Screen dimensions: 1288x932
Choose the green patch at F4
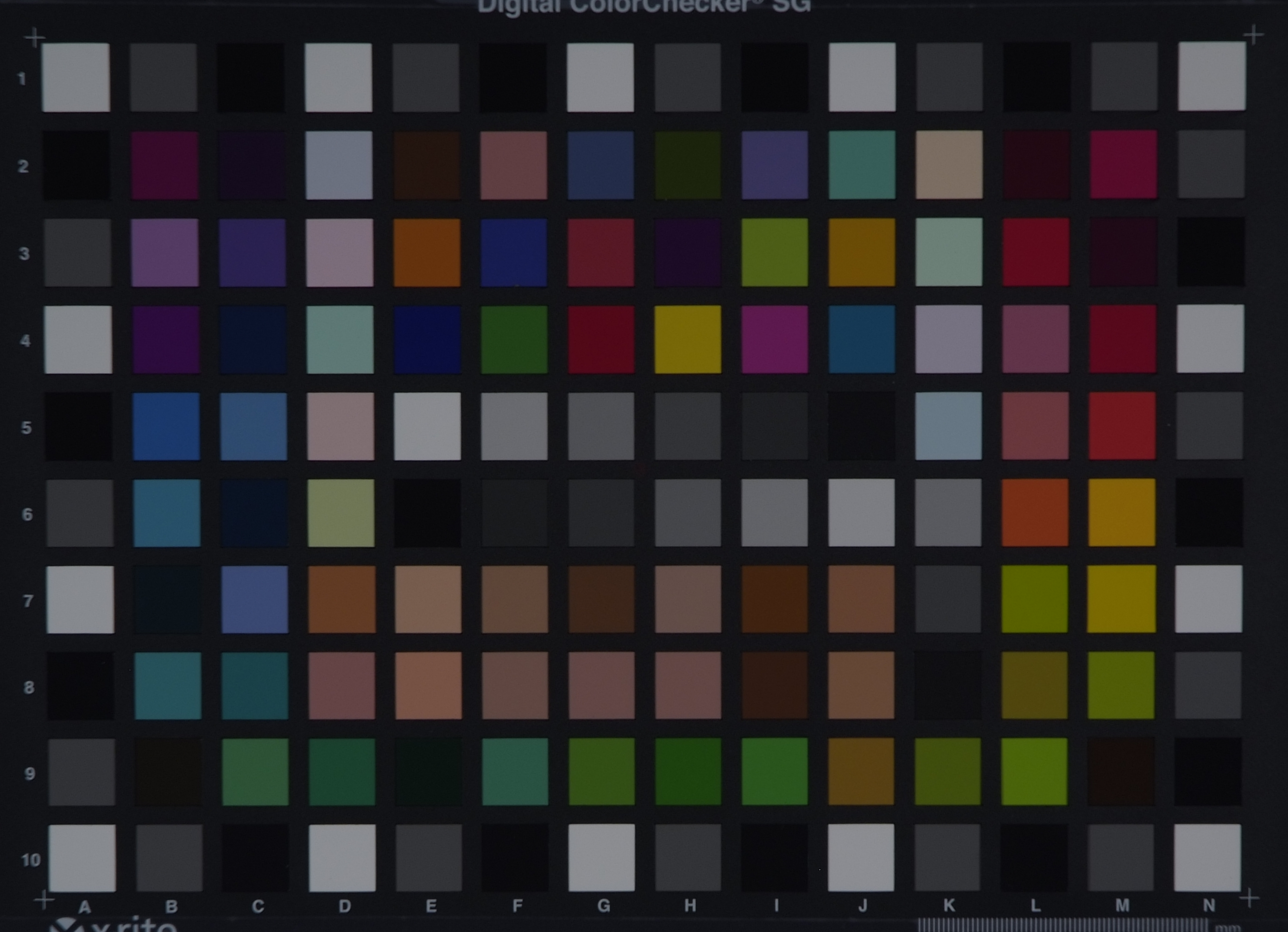point(514,340)
